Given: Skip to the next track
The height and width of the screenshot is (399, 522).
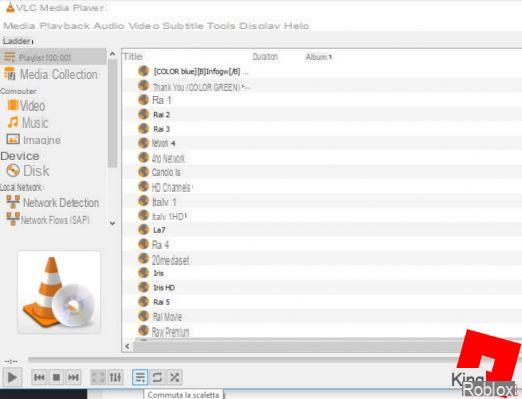Looking at the screenshot, I should pos(73,377).
